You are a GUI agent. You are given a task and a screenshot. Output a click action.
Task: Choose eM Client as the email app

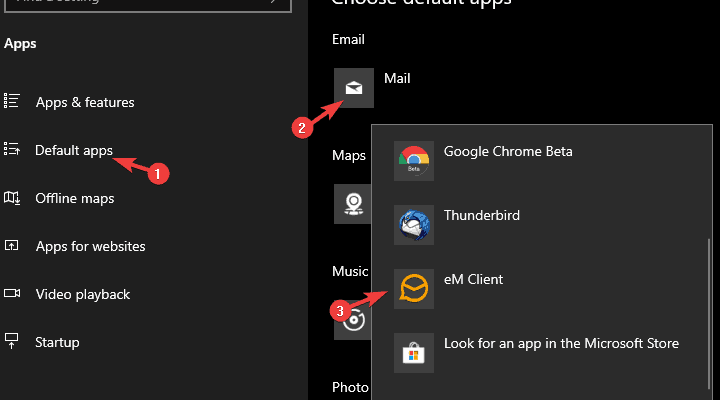coord(473,280)
